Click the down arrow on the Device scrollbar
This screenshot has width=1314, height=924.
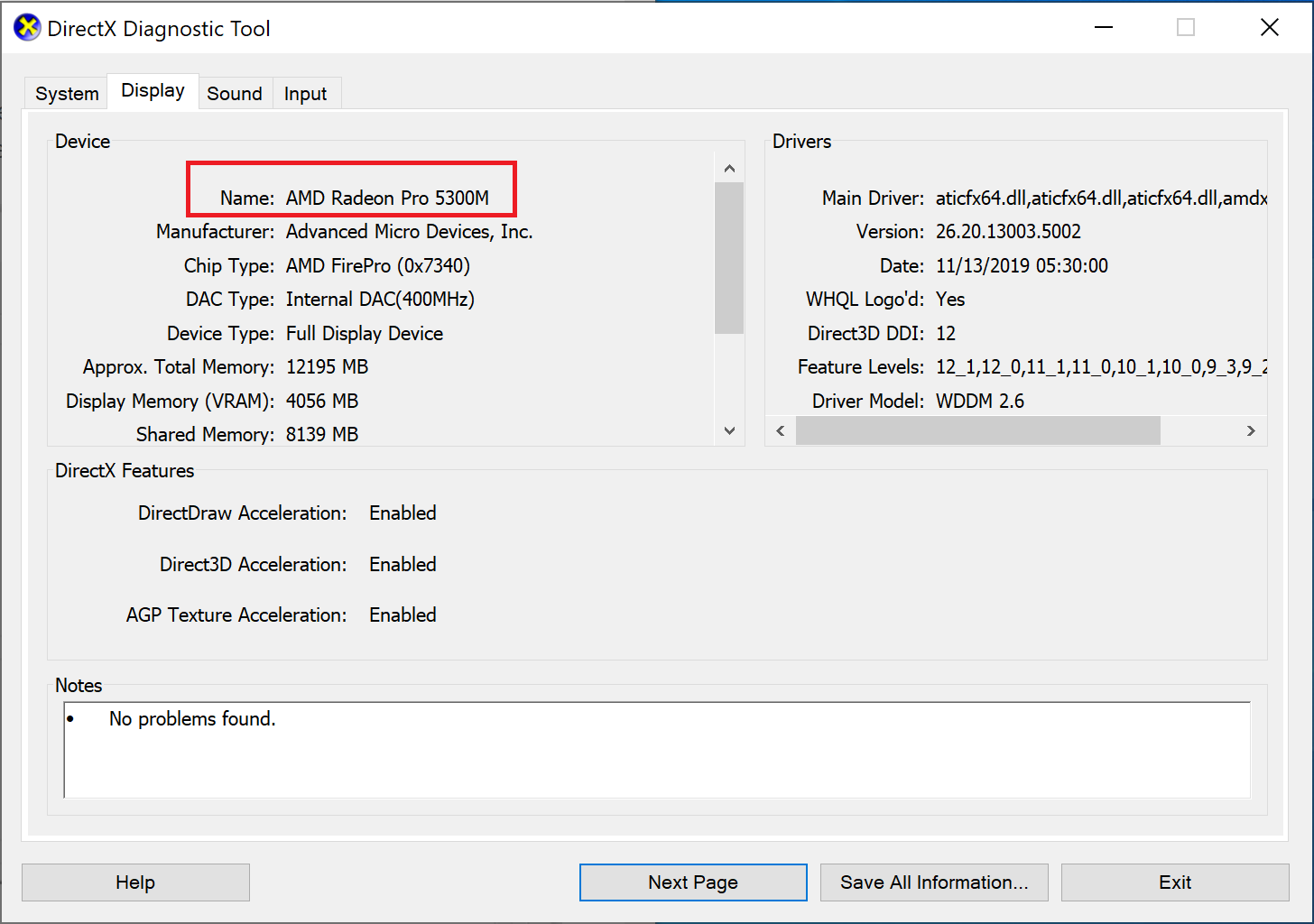tap(729, 431)
